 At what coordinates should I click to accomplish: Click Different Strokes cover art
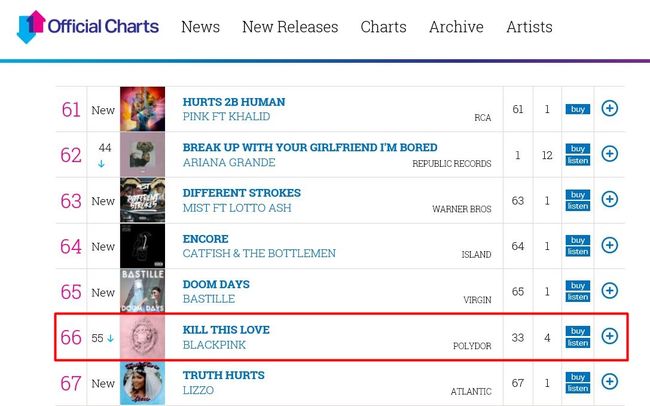pos(142,200)
